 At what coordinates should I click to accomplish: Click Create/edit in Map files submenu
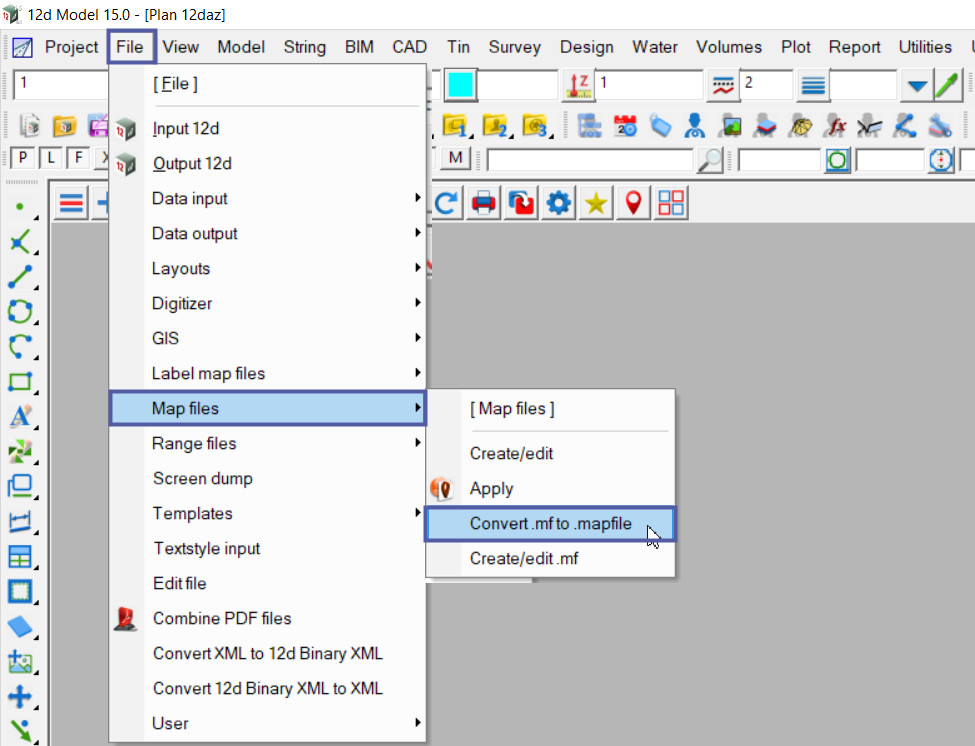tap(550, 454)
